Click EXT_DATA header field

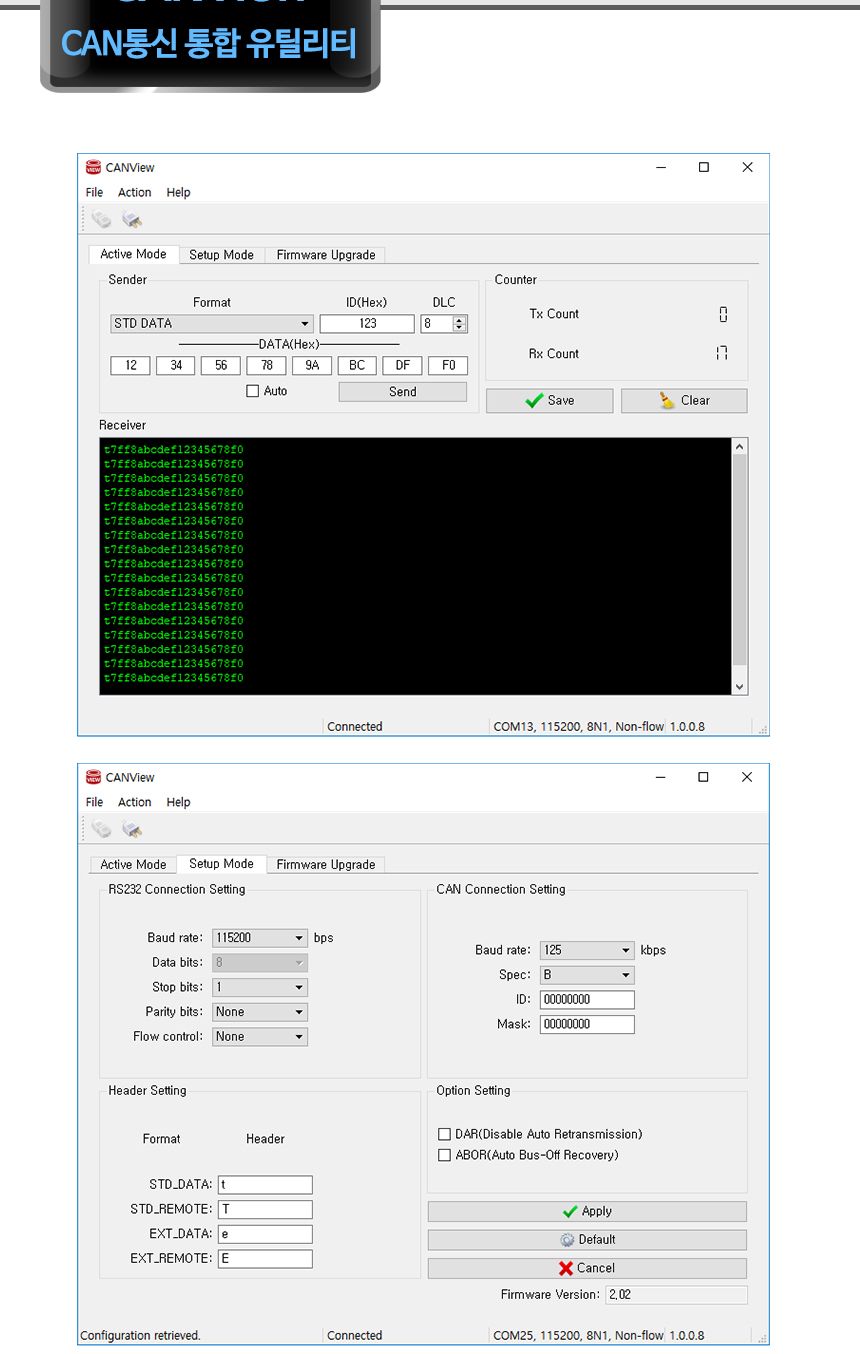click(265, 1234)
